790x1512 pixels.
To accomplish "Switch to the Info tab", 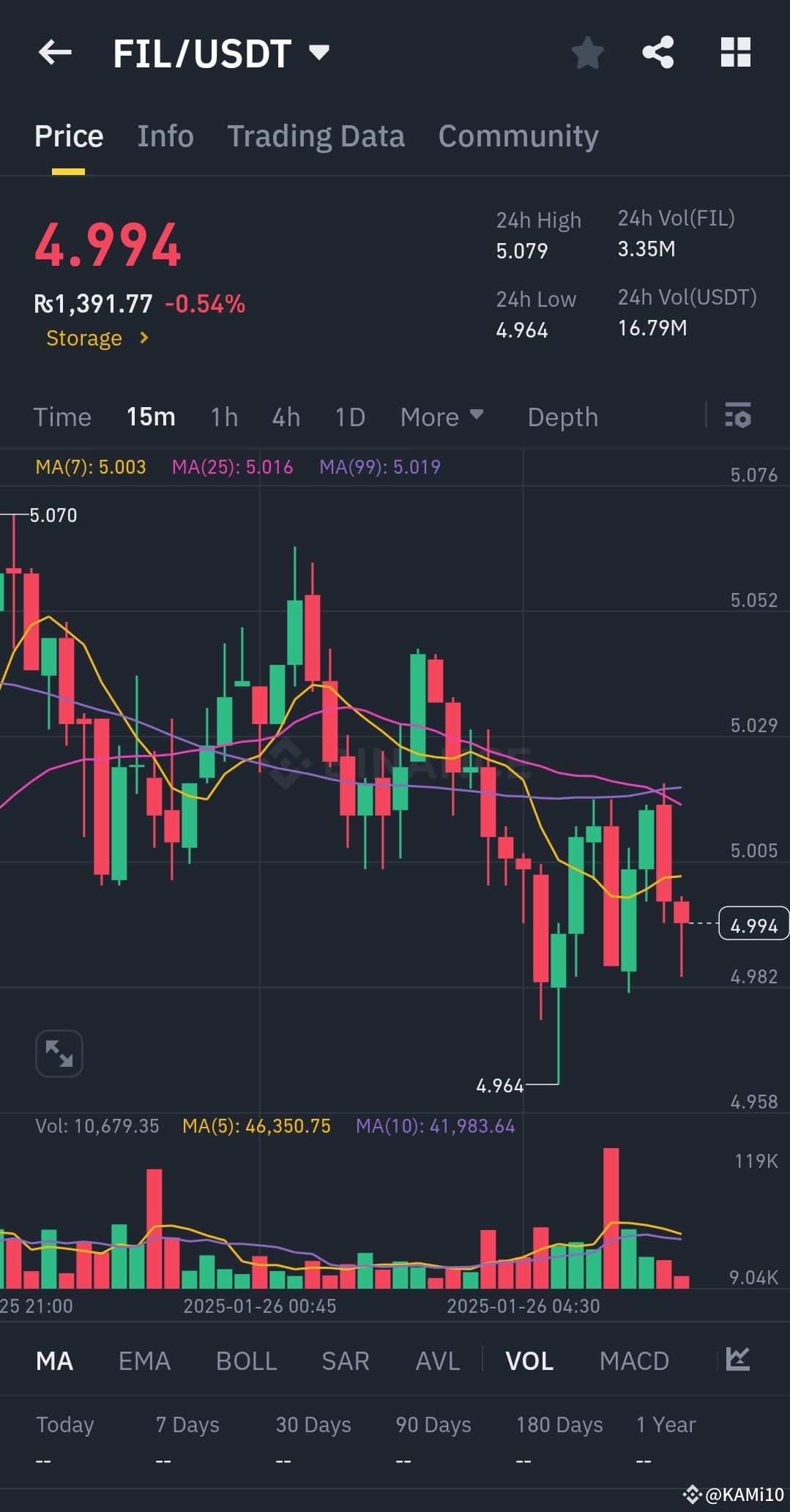I will [x=165, y=136].
